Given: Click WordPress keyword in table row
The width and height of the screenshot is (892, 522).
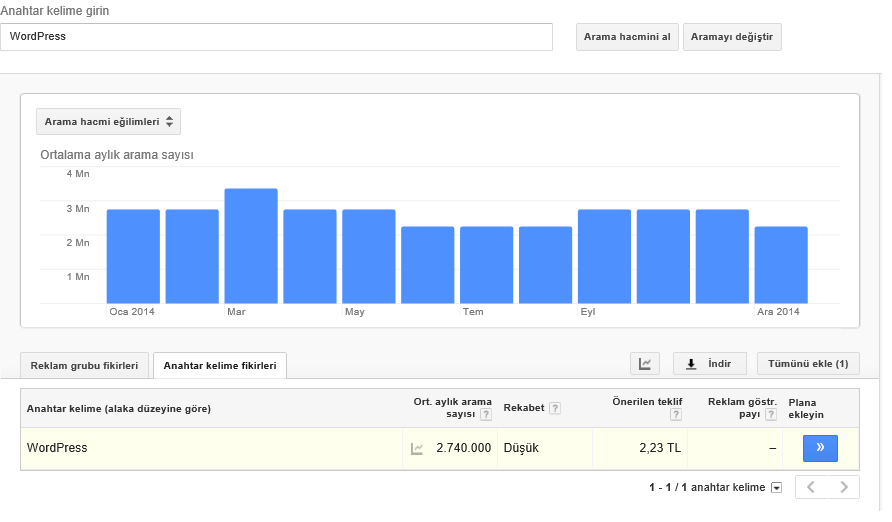Looking at the screenshot, I should (57, 448).
